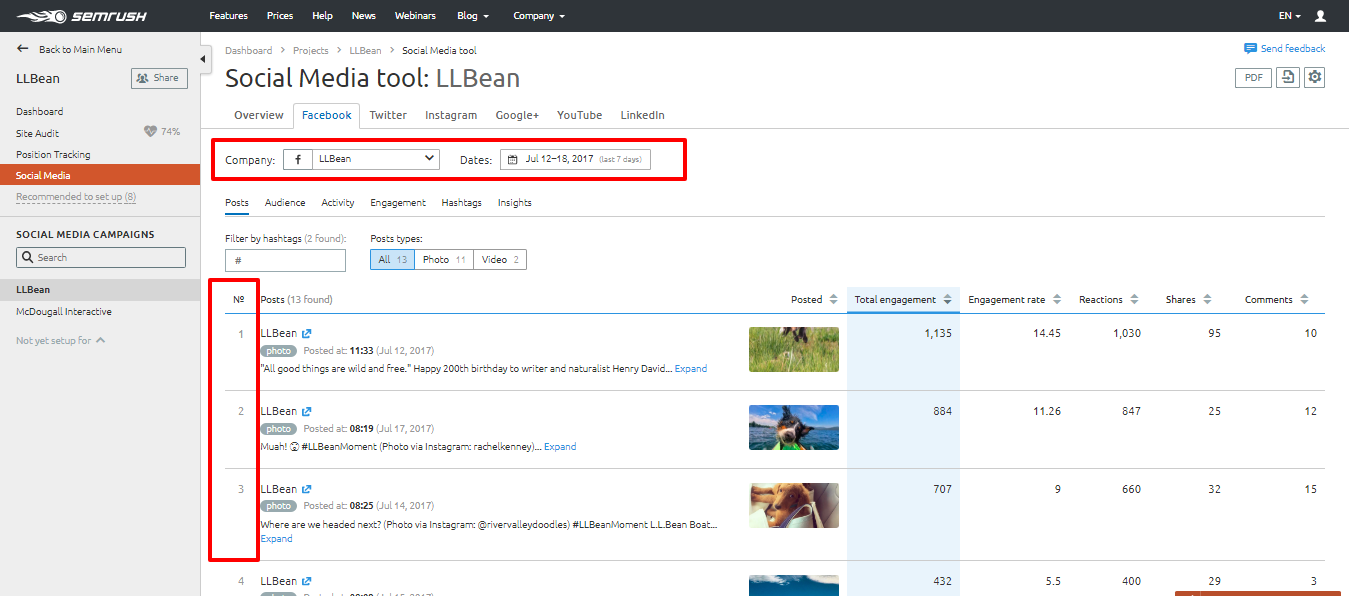
Task: Open external link icon for 11:33 post
Action: 307,334
